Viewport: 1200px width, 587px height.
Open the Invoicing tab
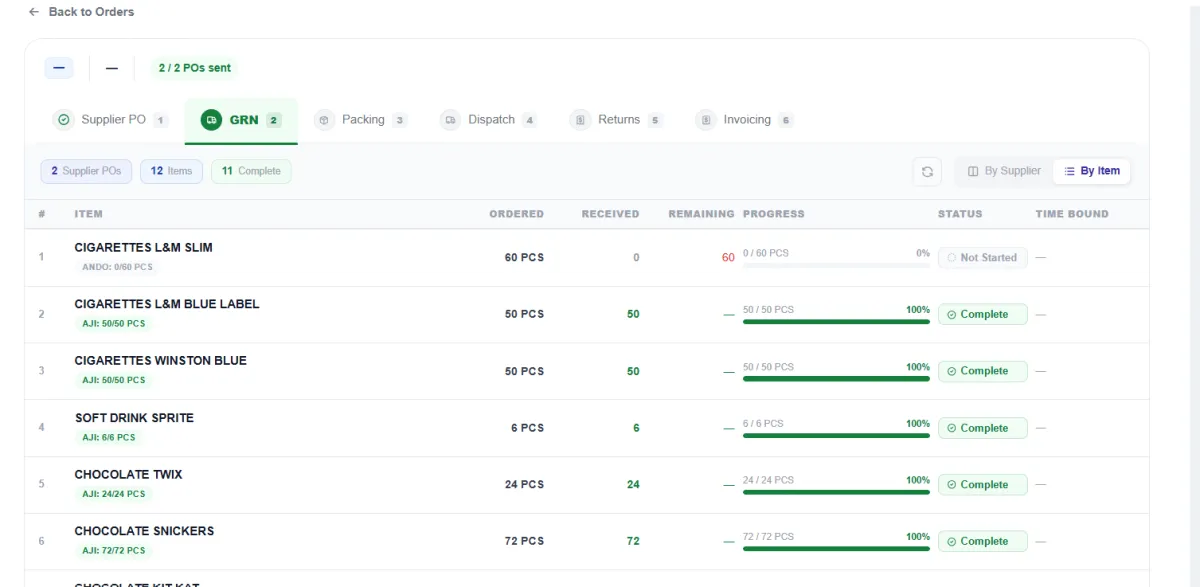(745, 120)
